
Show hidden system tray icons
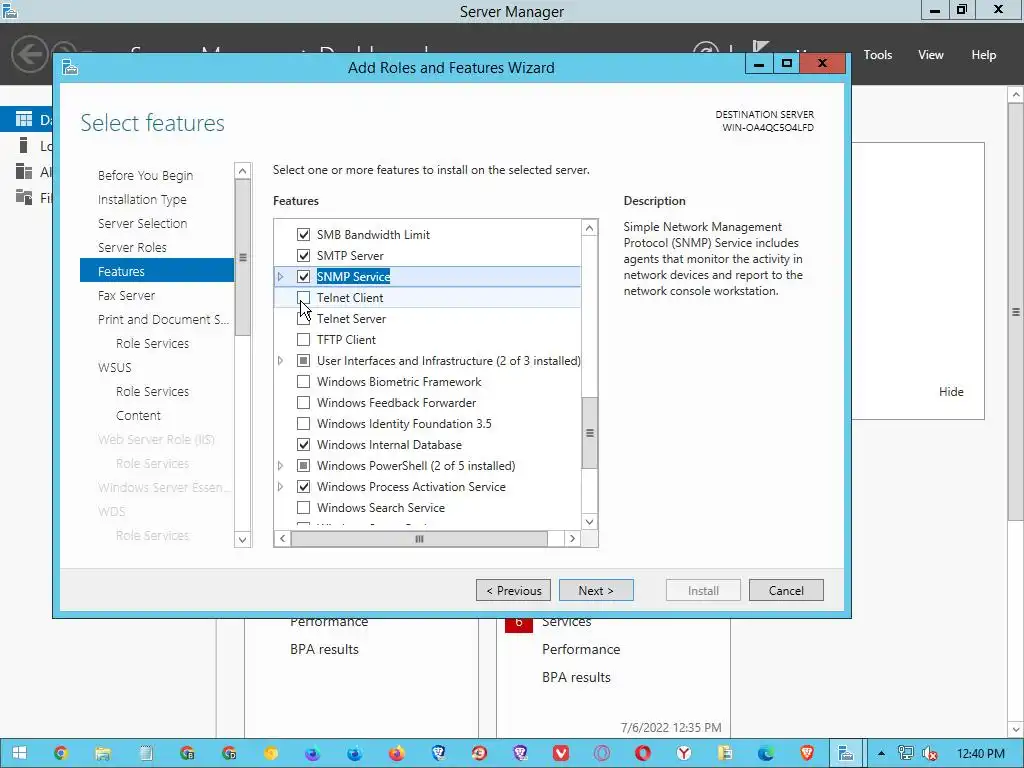coord(881,753)
